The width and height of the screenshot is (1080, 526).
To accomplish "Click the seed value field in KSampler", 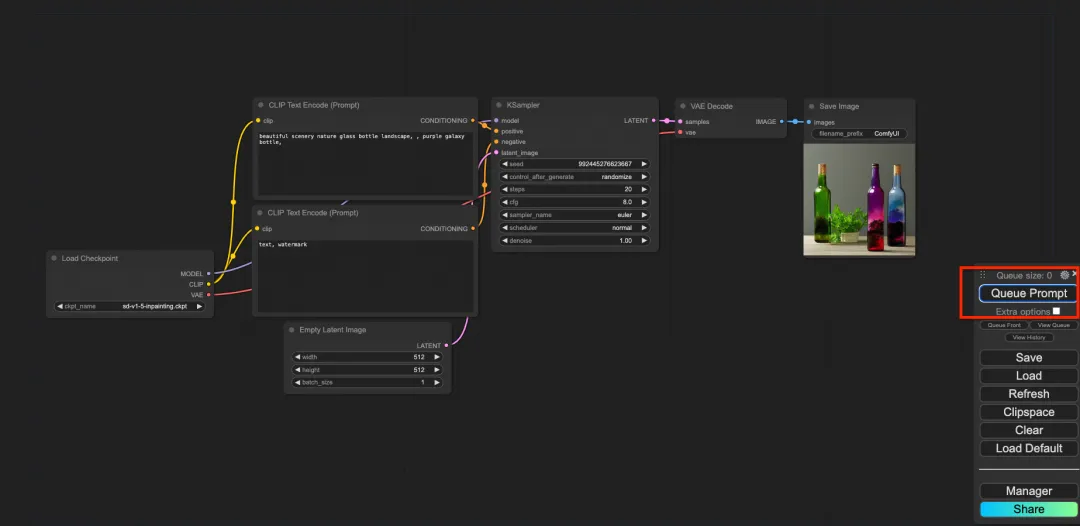I will [x=574, y=164].
